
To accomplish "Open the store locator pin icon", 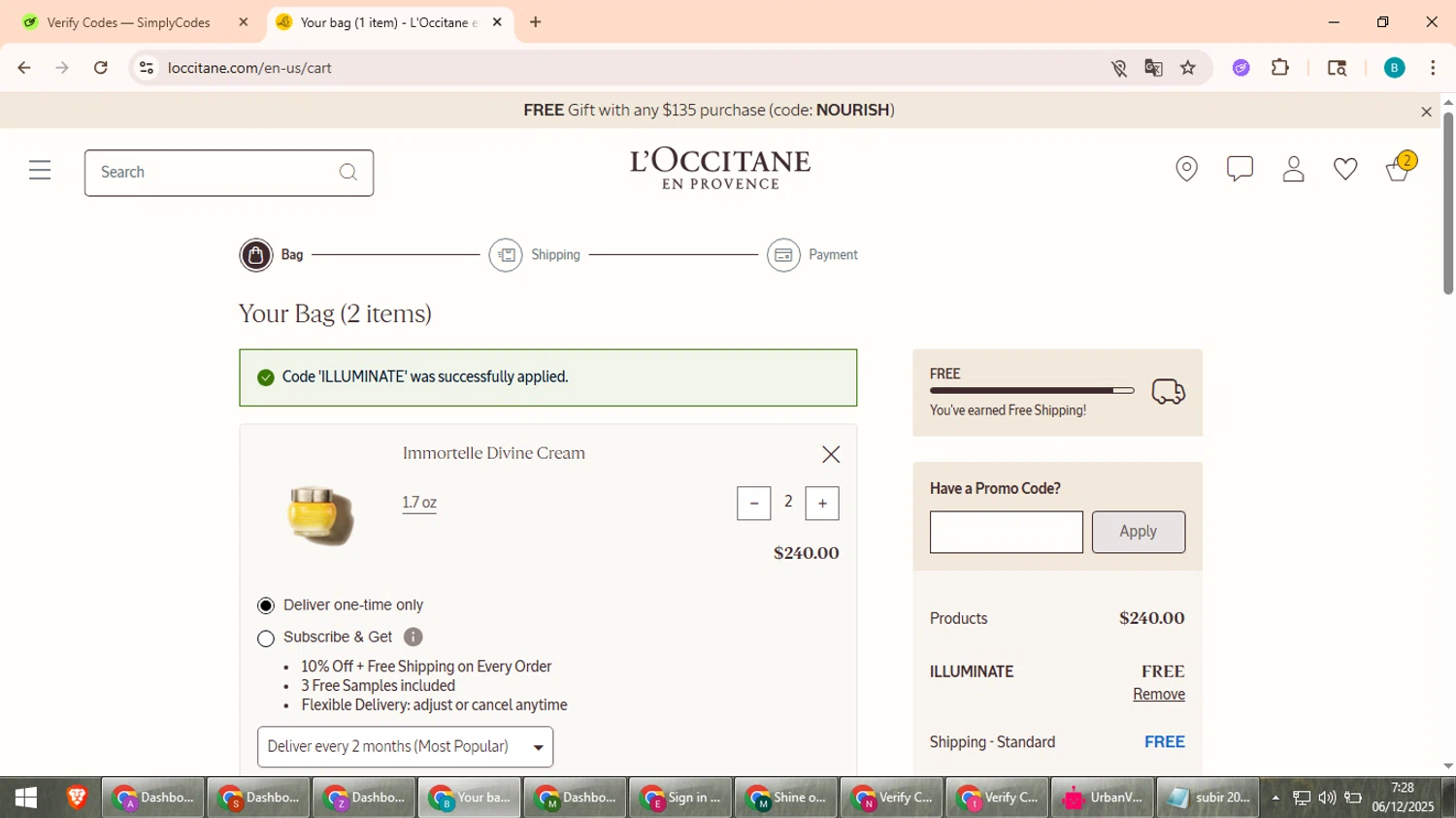I will pos(1186,170).
